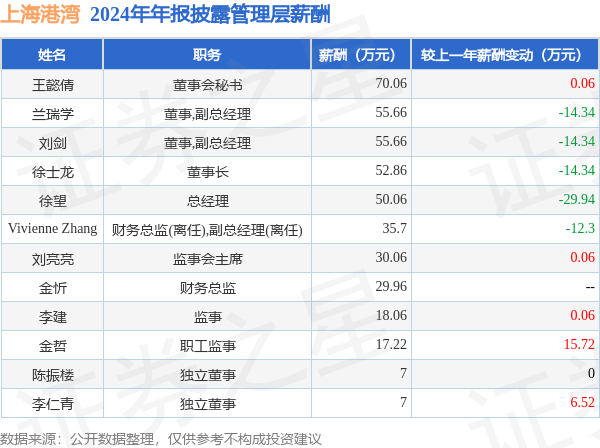
Task: Select the name cell 刘亮亮
Action: click(53, 259)
